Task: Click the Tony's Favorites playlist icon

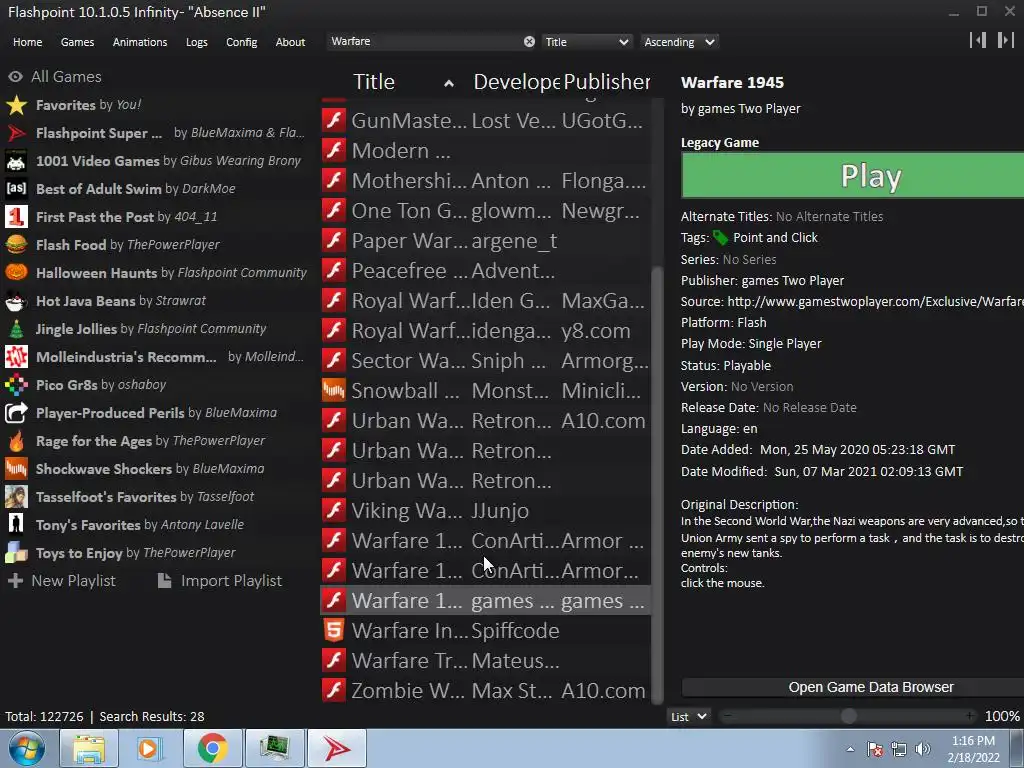Action: pos(16,524)
